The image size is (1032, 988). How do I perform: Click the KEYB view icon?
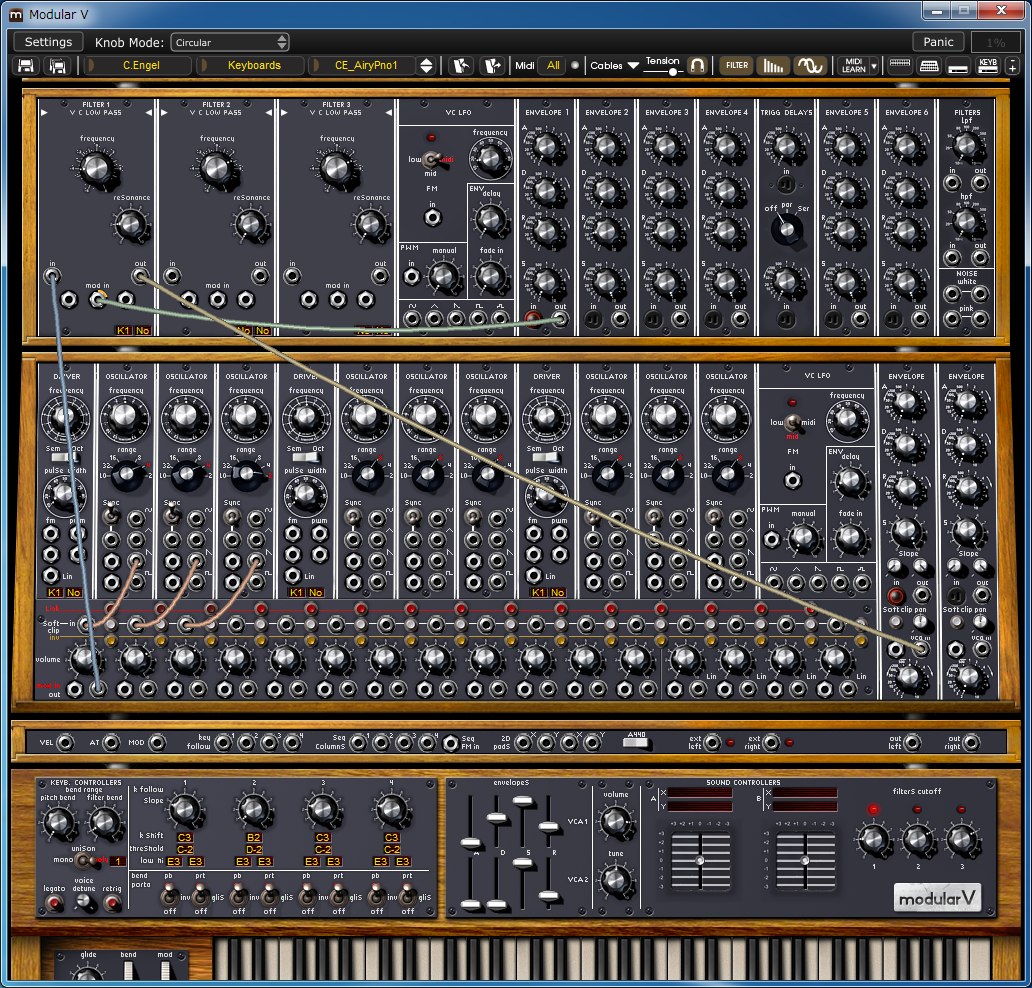pyautogui.click(x=987, y=65)
